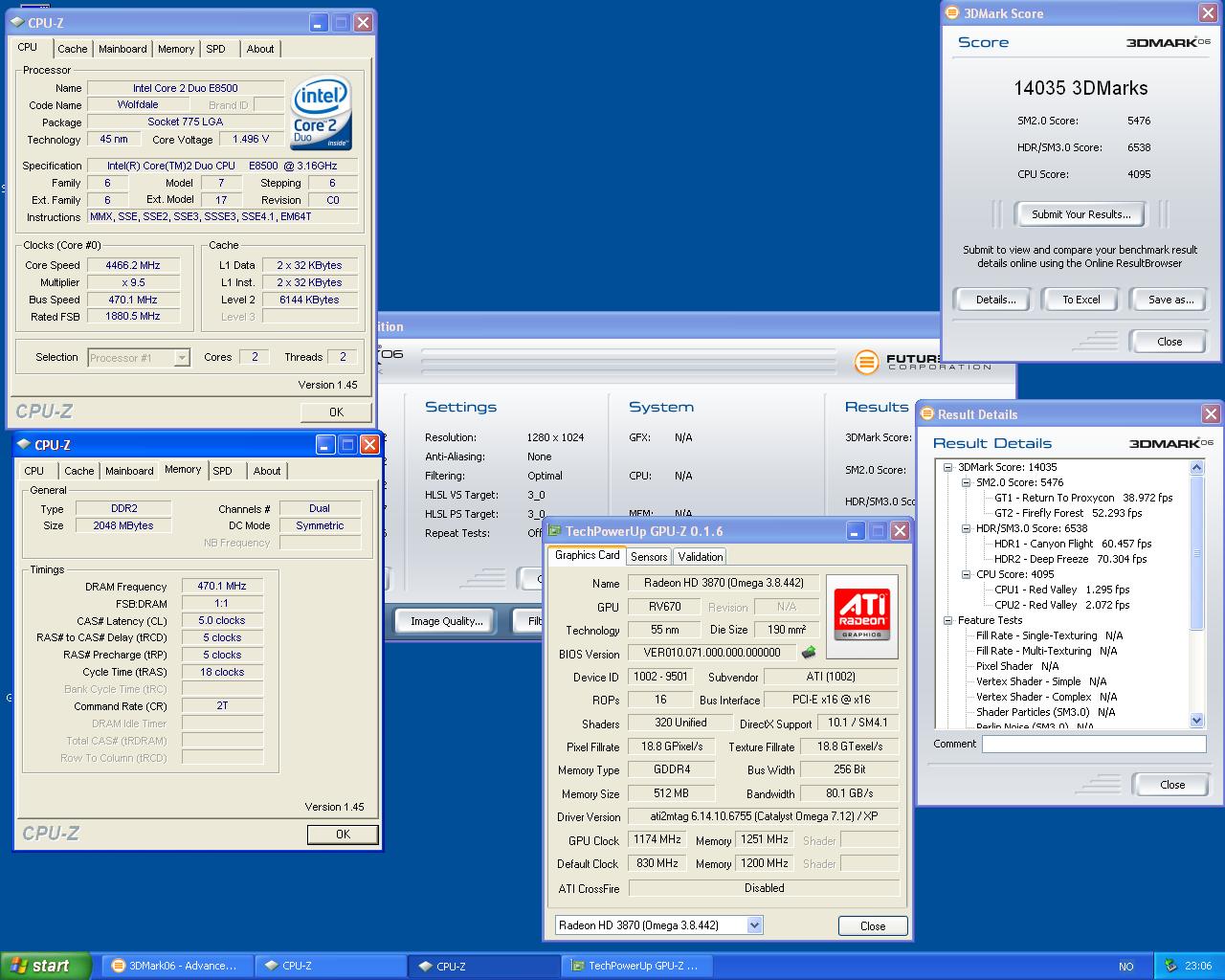
Task: Open the Validation tab in GPU-Z
Action: point(701,557)
